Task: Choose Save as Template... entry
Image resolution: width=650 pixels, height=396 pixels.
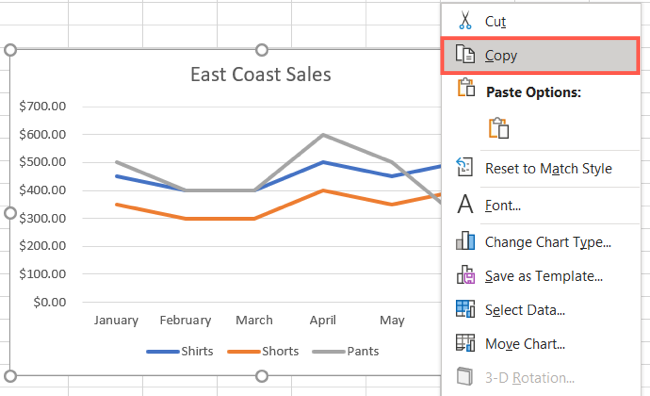Action: (x=541, y=276)
